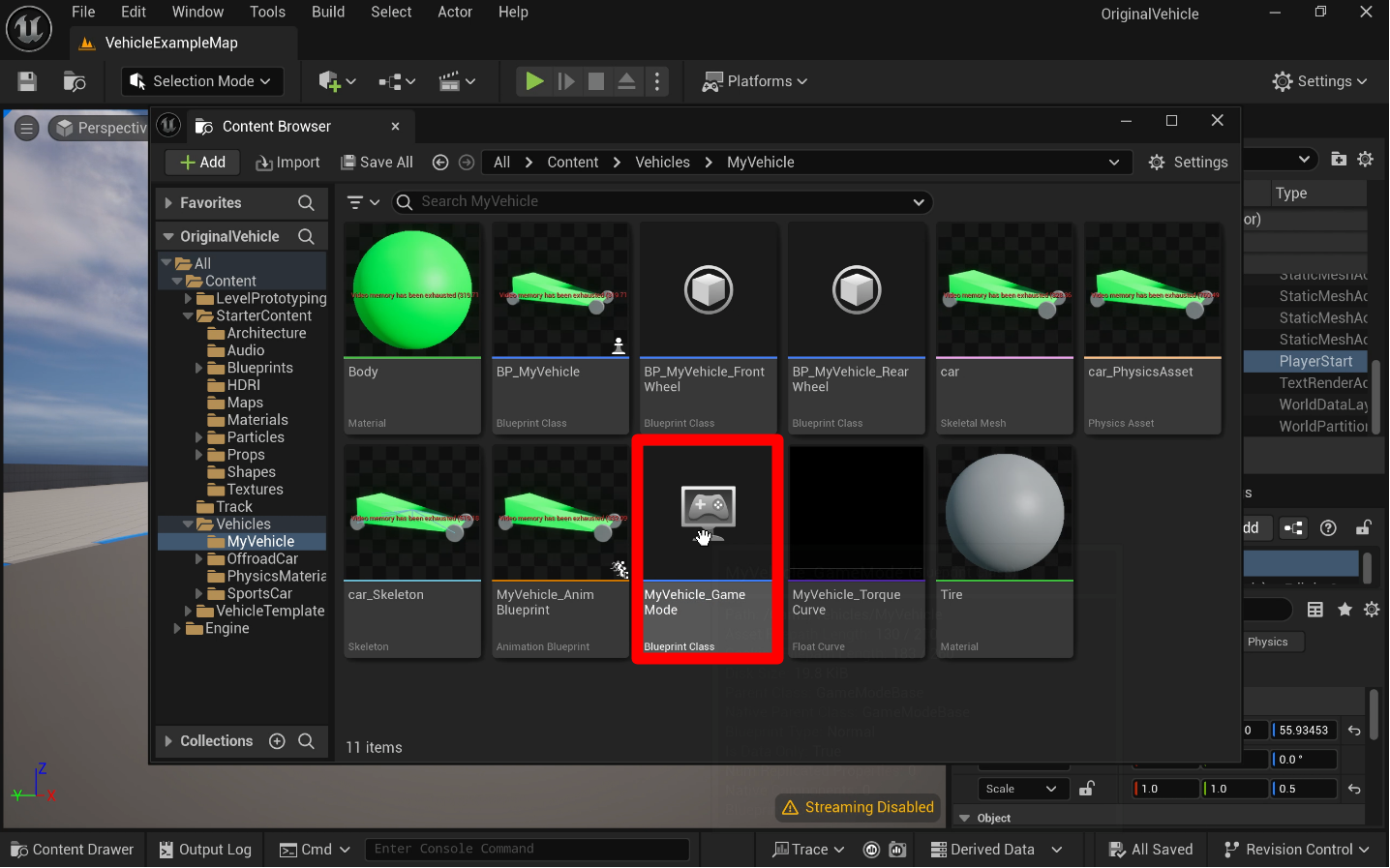Select the BP_MyVehicle blueprint asset
This screenshot has width=1390, height=868.
(560, 328)
